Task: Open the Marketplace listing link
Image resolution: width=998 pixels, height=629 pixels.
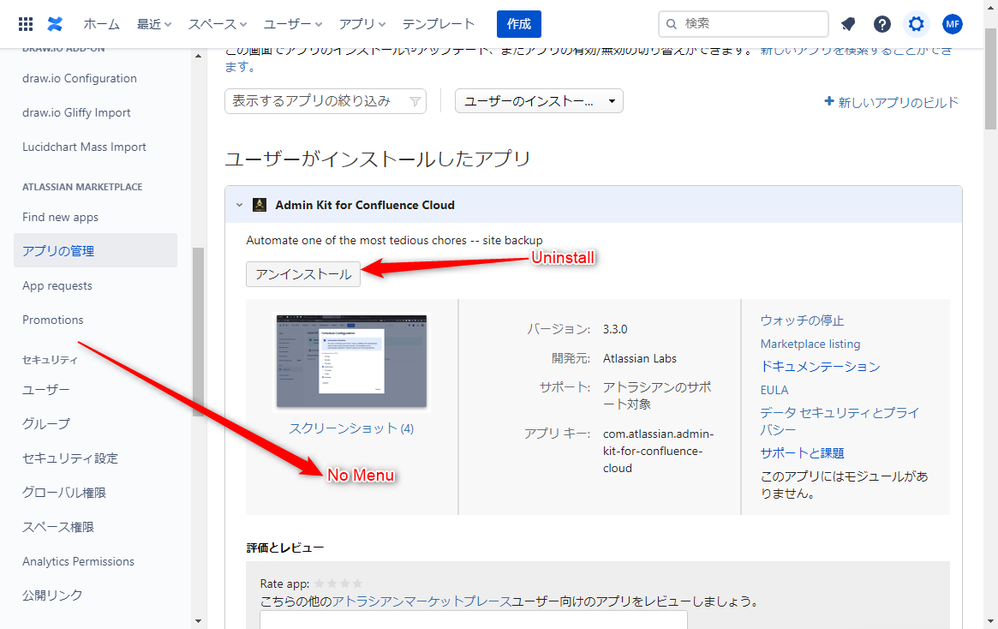Action: tap(810, 344)
